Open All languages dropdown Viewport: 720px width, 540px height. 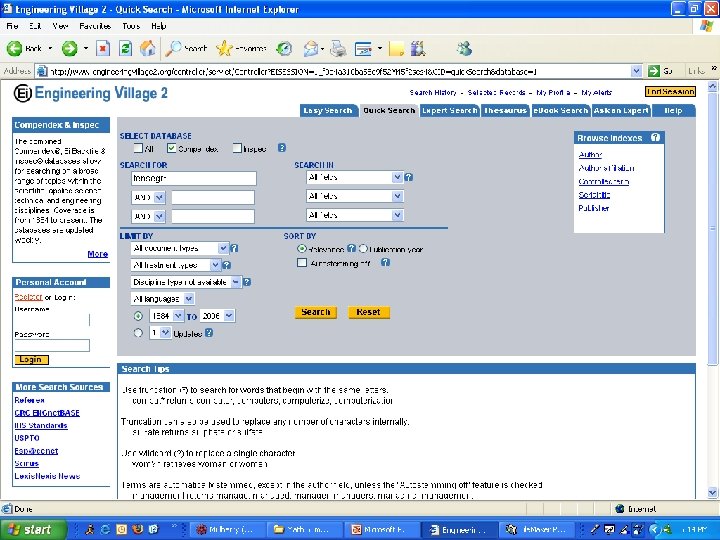tap(163, 299)
